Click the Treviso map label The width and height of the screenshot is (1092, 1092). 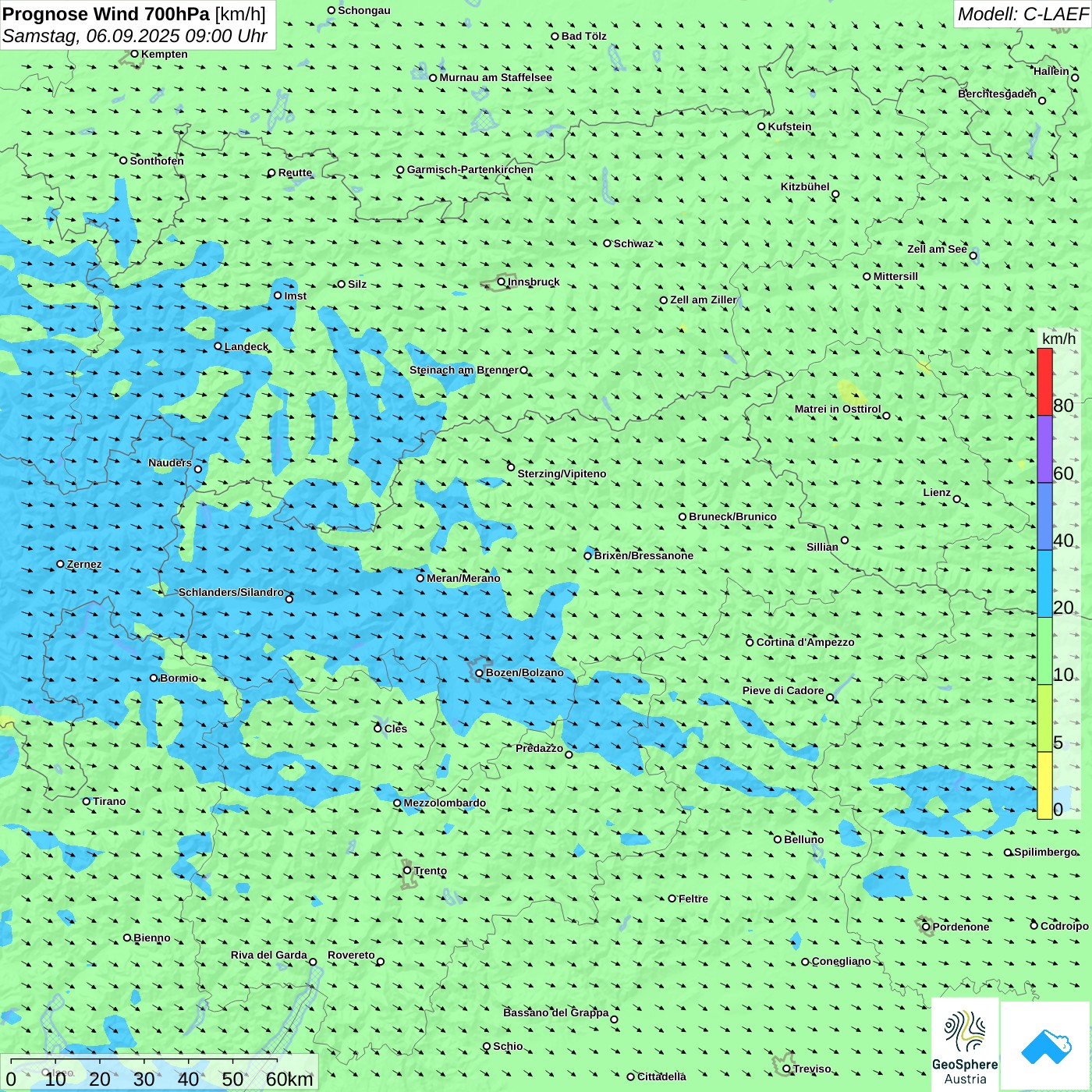(812, 1069)
